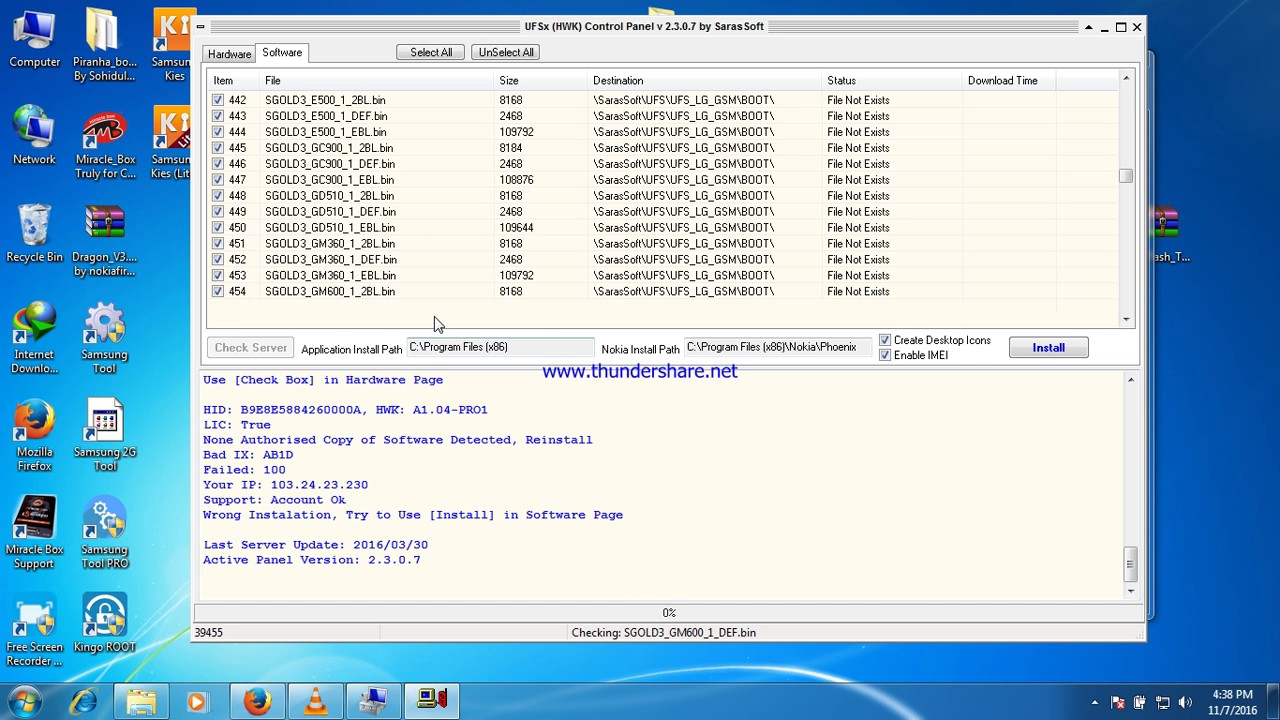Screen dimensions: 1280x720
Task: Open the network tray icon
Action: [x=1162, y=702]
